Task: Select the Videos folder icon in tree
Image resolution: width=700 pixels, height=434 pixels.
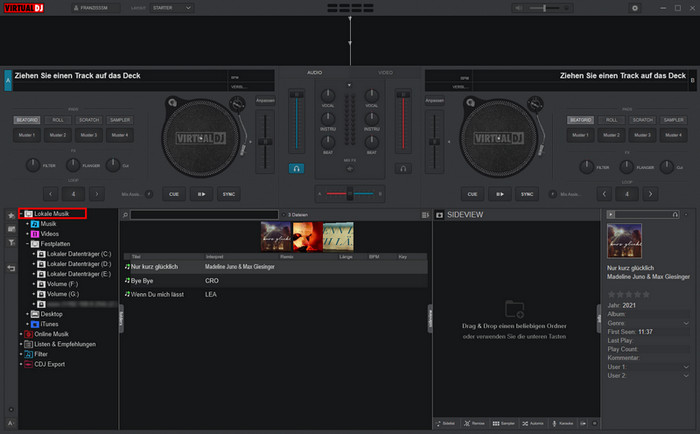Action: point(35,234)
